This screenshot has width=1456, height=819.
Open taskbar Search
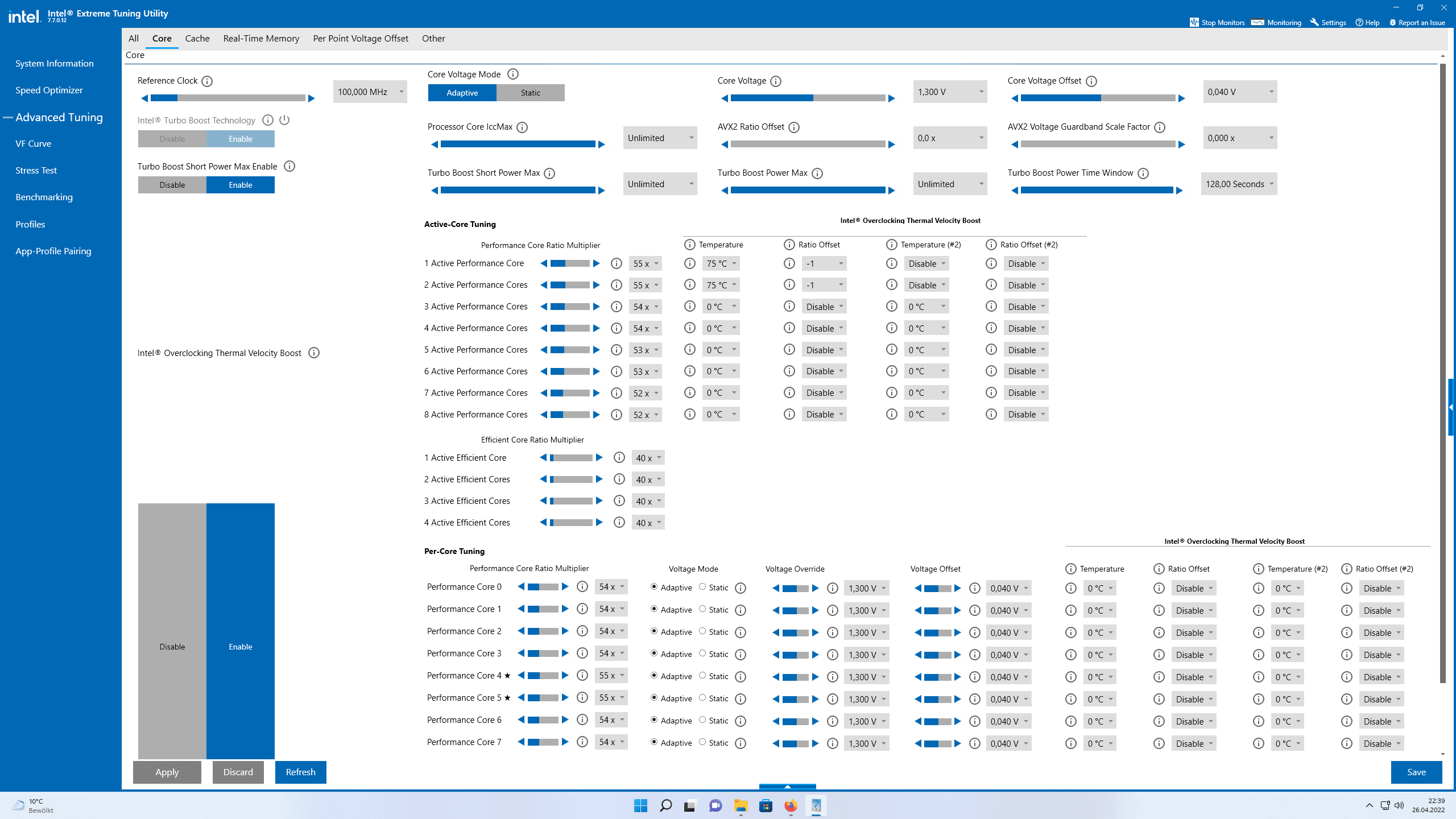tap(665, 805)
